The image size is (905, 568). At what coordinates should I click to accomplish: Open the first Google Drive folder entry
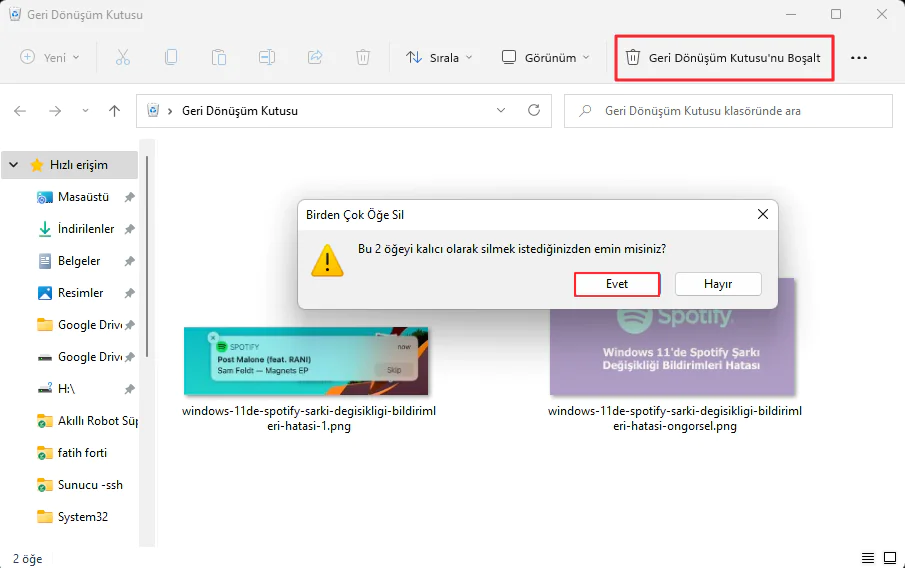(x=81, y=325)
